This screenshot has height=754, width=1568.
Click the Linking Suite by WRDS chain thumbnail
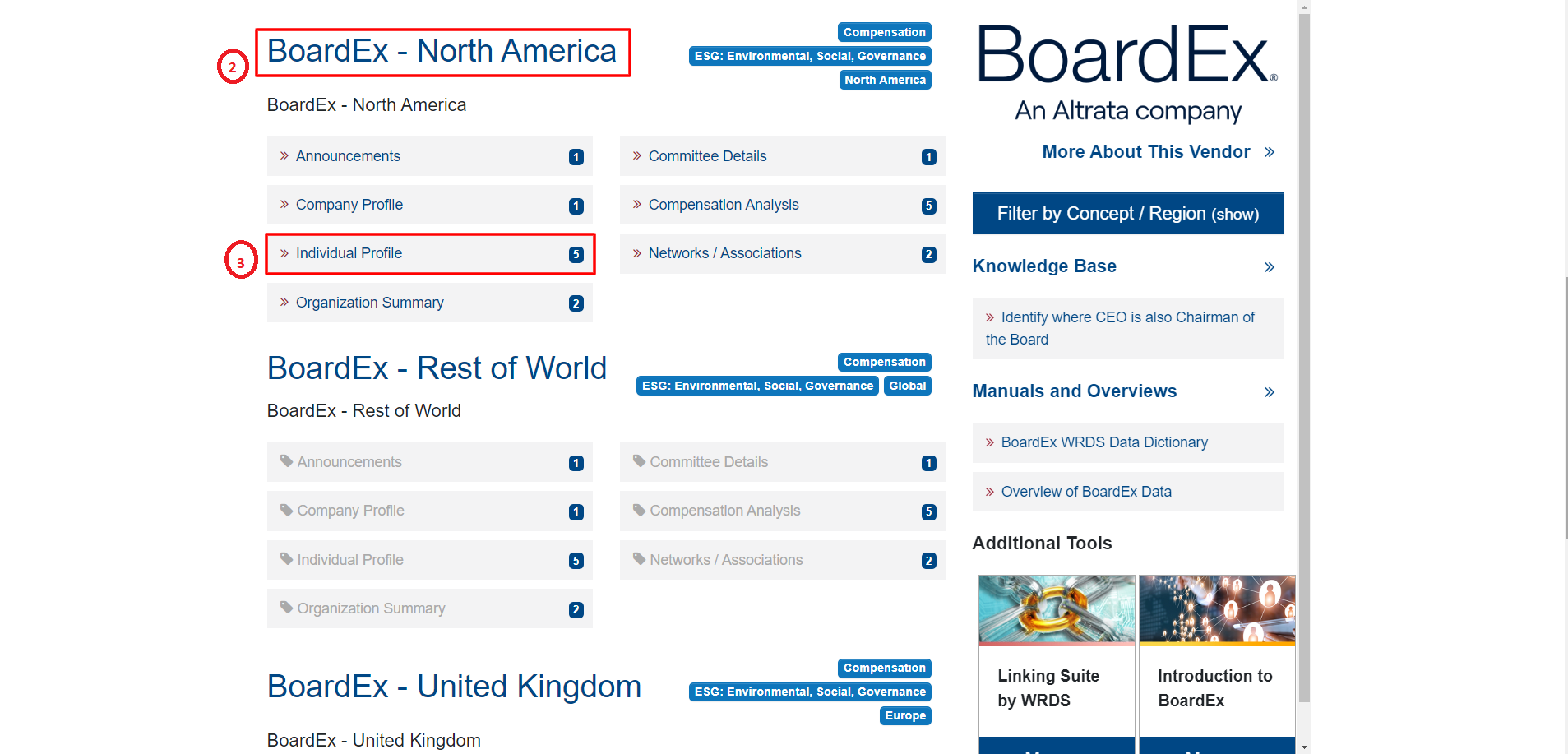coord(1057,609)
